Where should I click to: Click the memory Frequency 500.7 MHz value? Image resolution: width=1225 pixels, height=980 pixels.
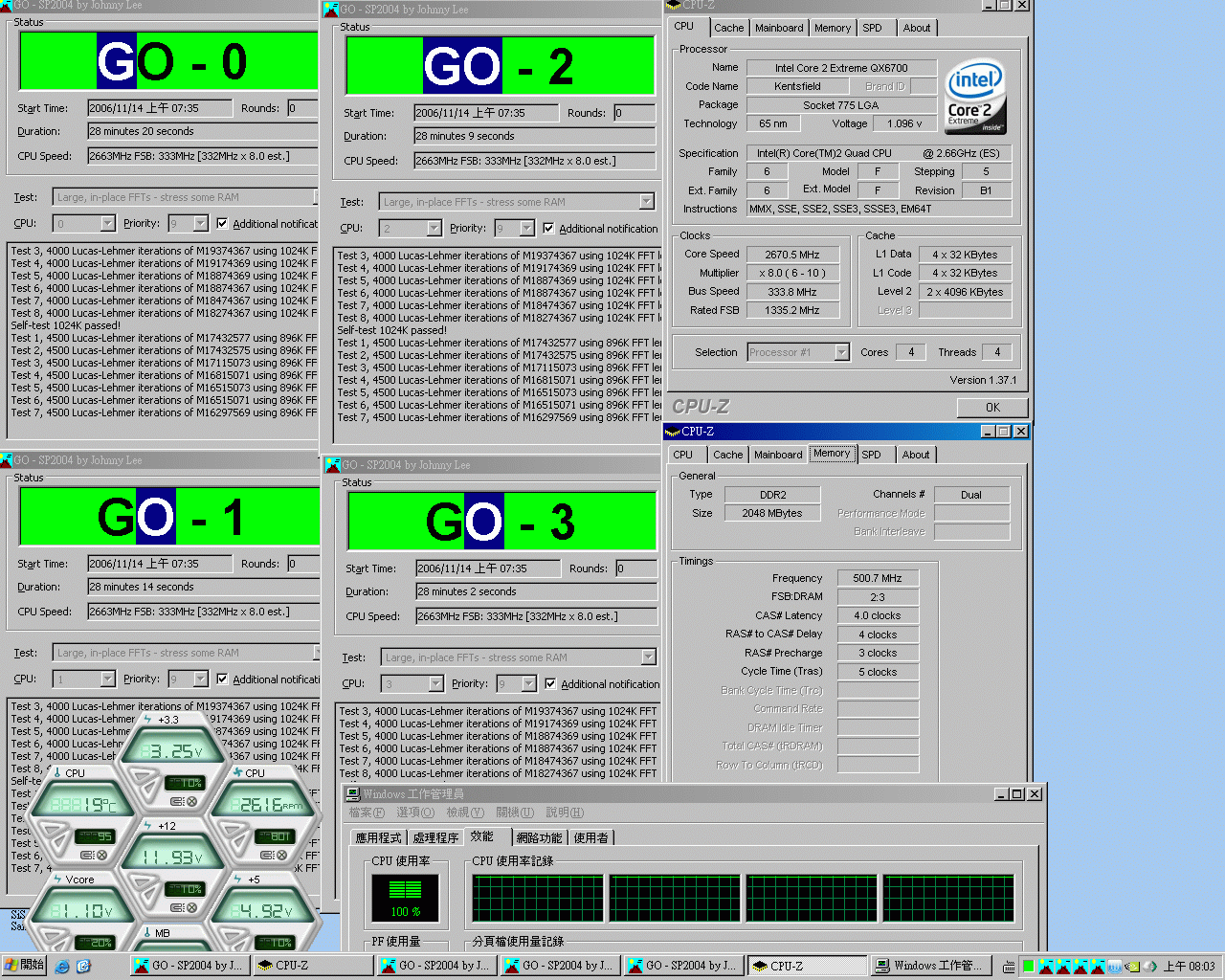click(878, 578)
